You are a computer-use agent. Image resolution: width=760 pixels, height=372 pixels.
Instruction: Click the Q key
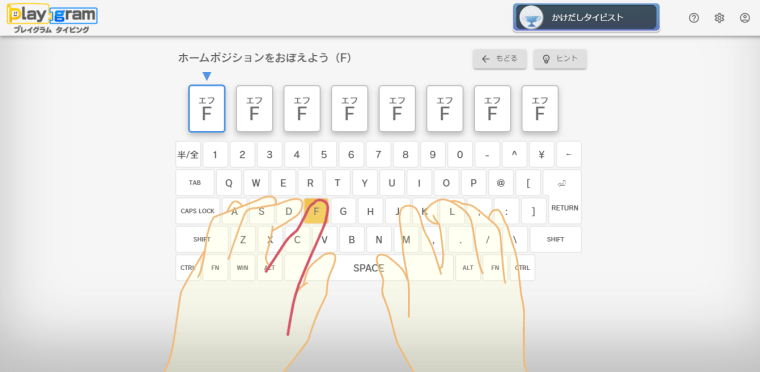pyautogui.click(x=229, y=183)
